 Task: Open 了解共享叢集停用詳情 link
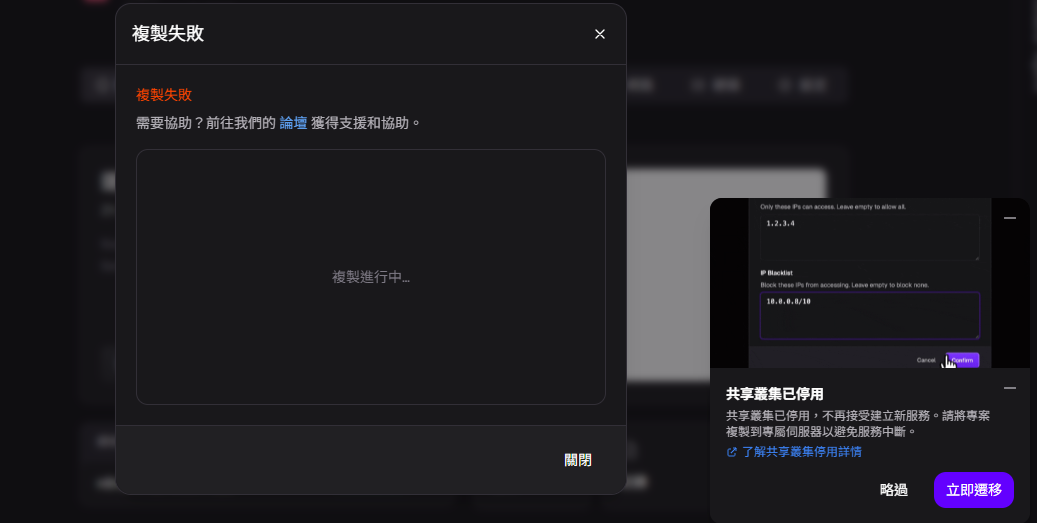click(x=801, y=452)
